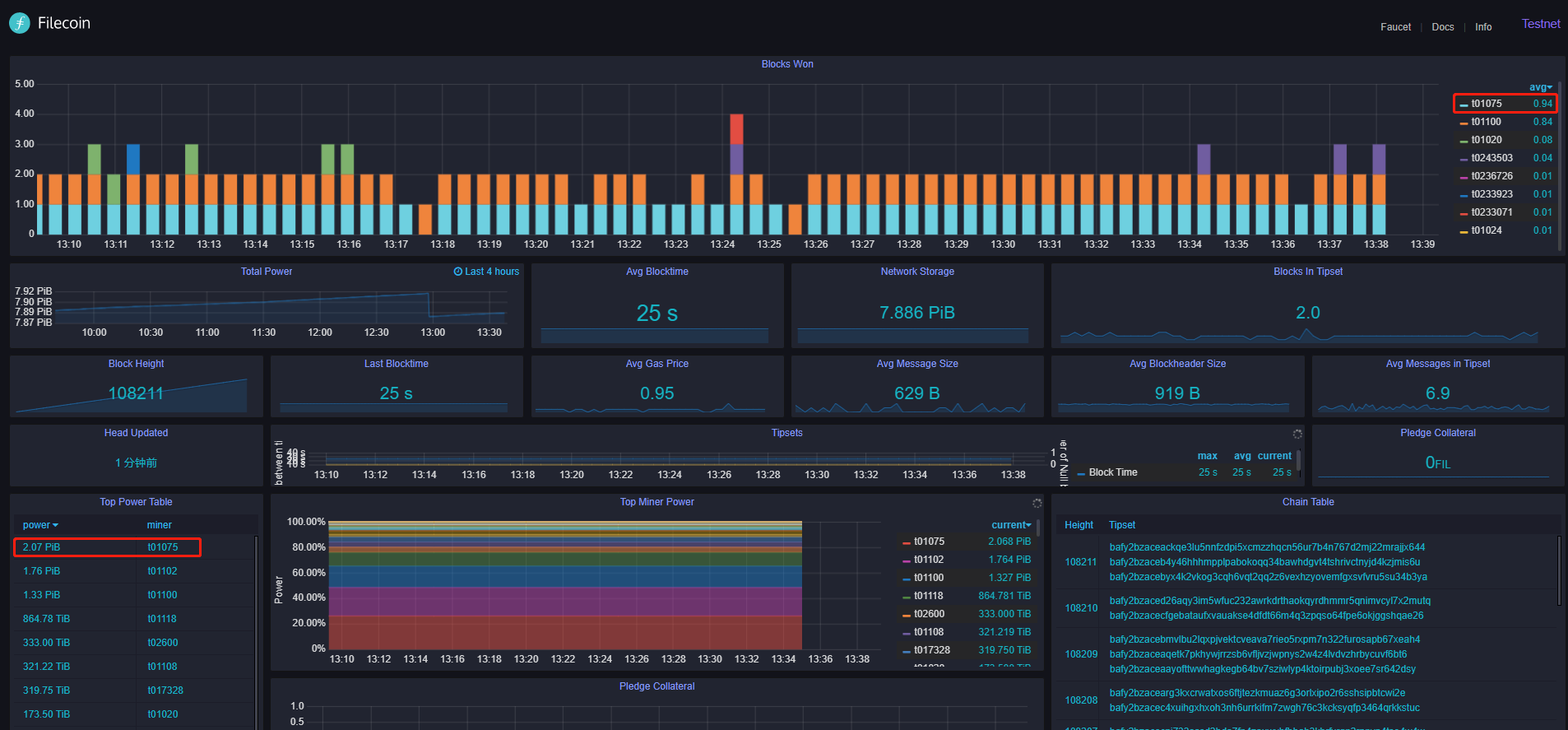
Task: Click height 108209 in Chain Table
Action: (1081, 654)
